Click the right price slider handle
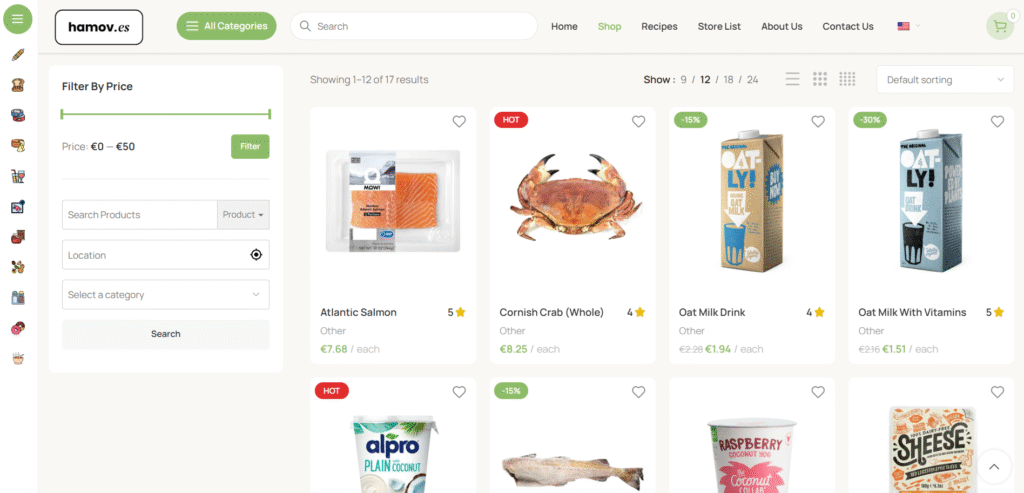Screen dimensions: 1024x493 click(x=269, y=114)
